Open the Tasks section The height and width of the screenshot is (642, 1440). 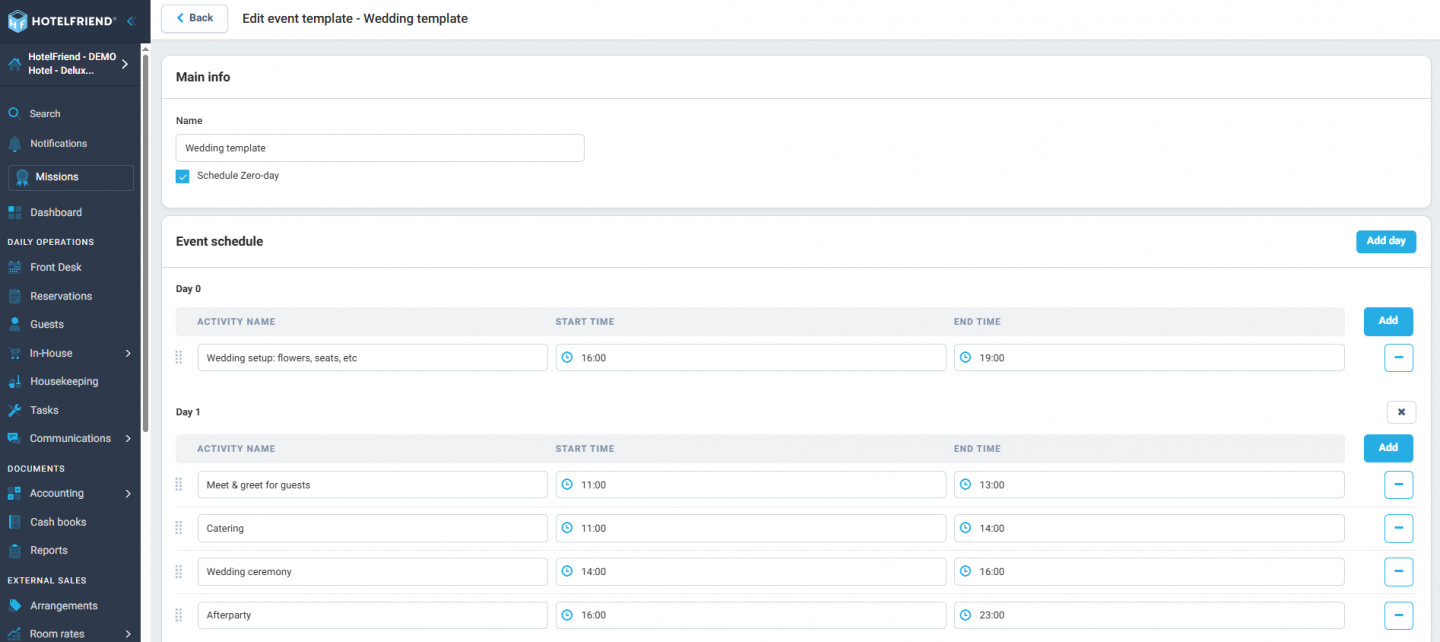(x=45, y=410)
